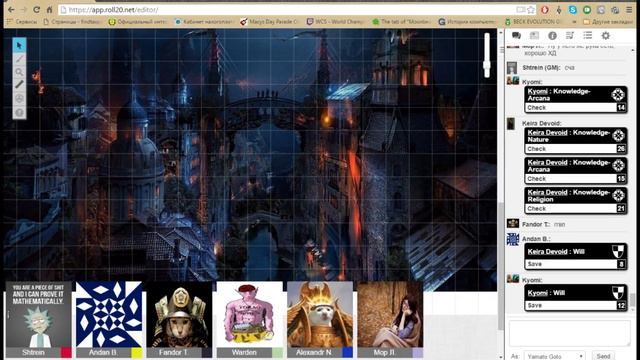
Task: Select Warden's pink figure avatar
Action: point(249,314)
